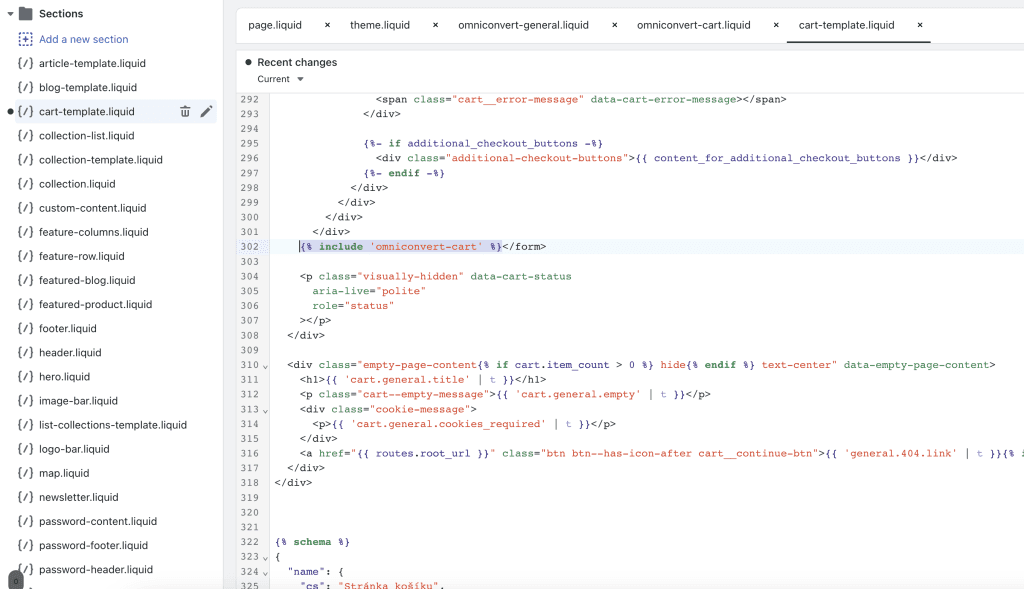Click the code icon next to hero.liquid
Viewport: 1024px width, 589px height.
pyautogui.click(x=25, y=376)
